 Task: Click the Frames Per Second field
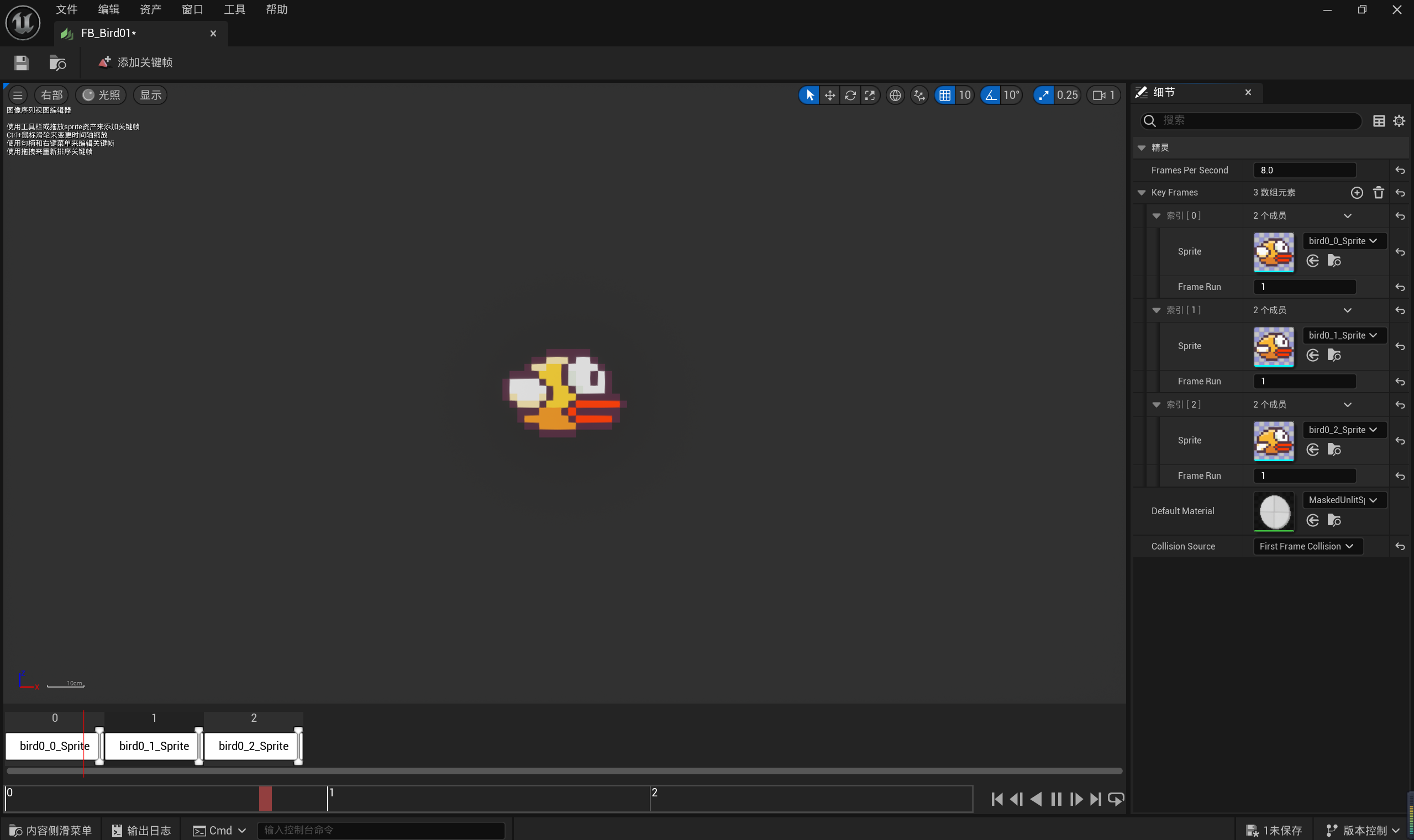(x=1304, y=171)
